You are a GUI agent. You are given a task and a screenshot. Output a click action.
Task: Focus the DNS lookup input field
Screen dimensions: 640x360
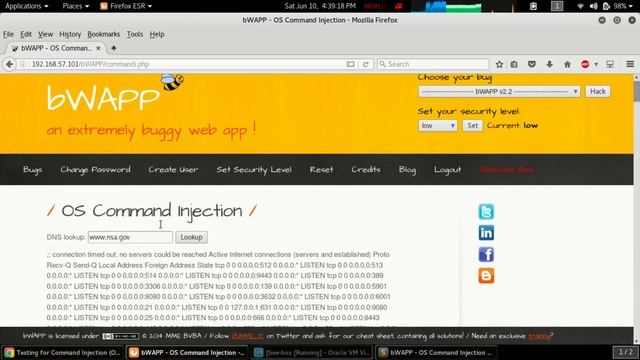(x=130, y=237)
